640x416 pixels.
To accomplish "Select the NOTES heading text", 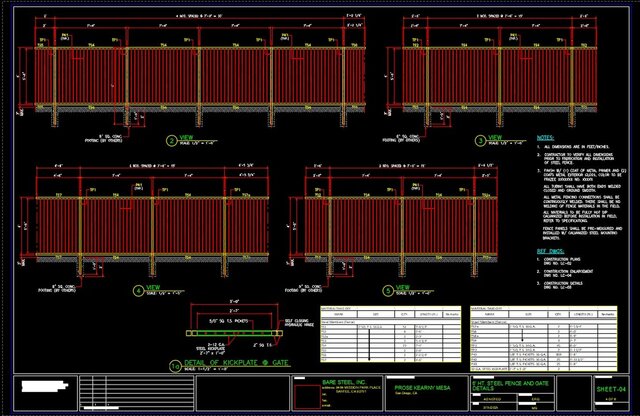I will (545, 138).
